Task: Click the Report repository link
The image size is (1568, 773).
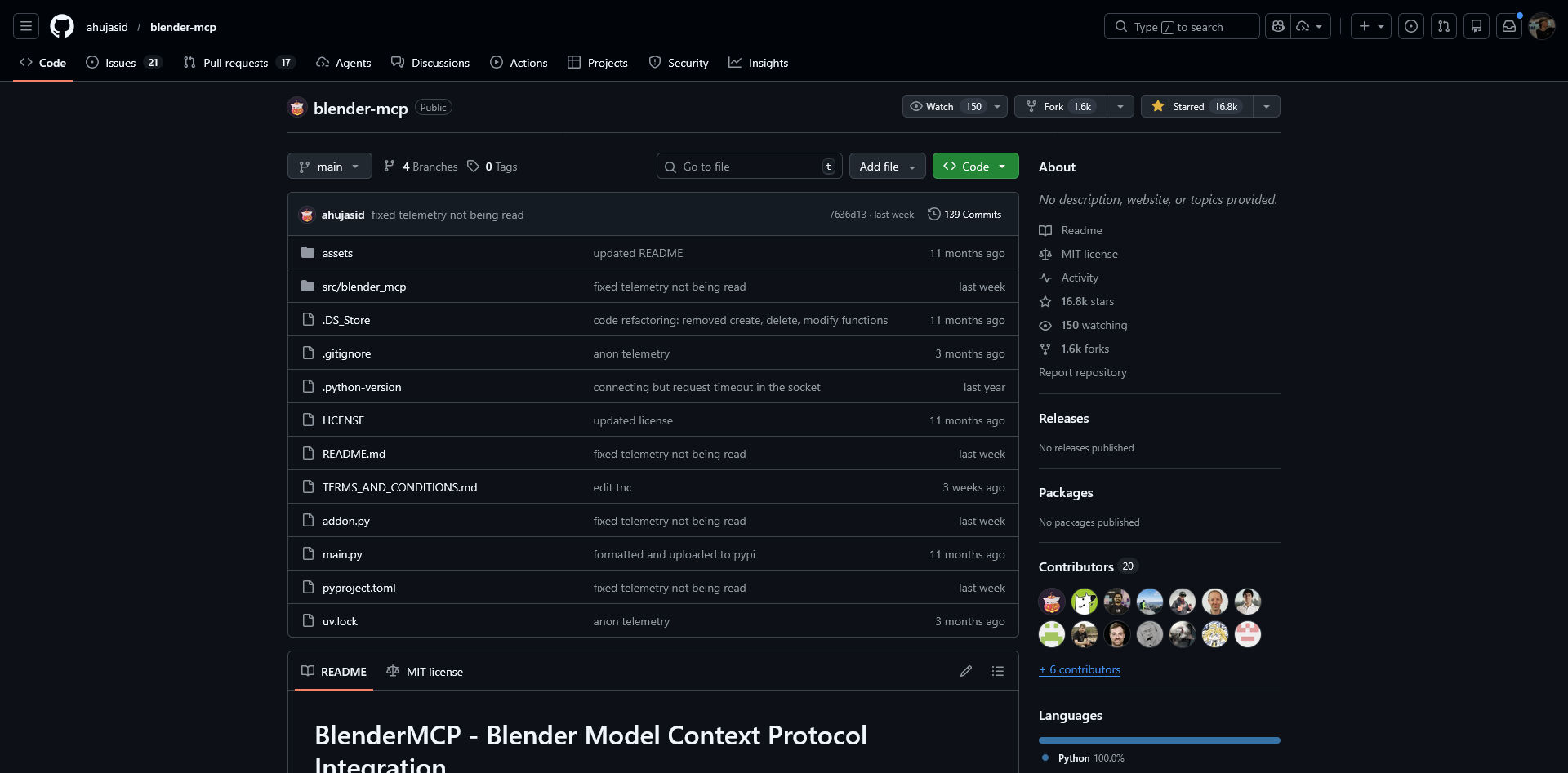Action: click(1083, 372)
